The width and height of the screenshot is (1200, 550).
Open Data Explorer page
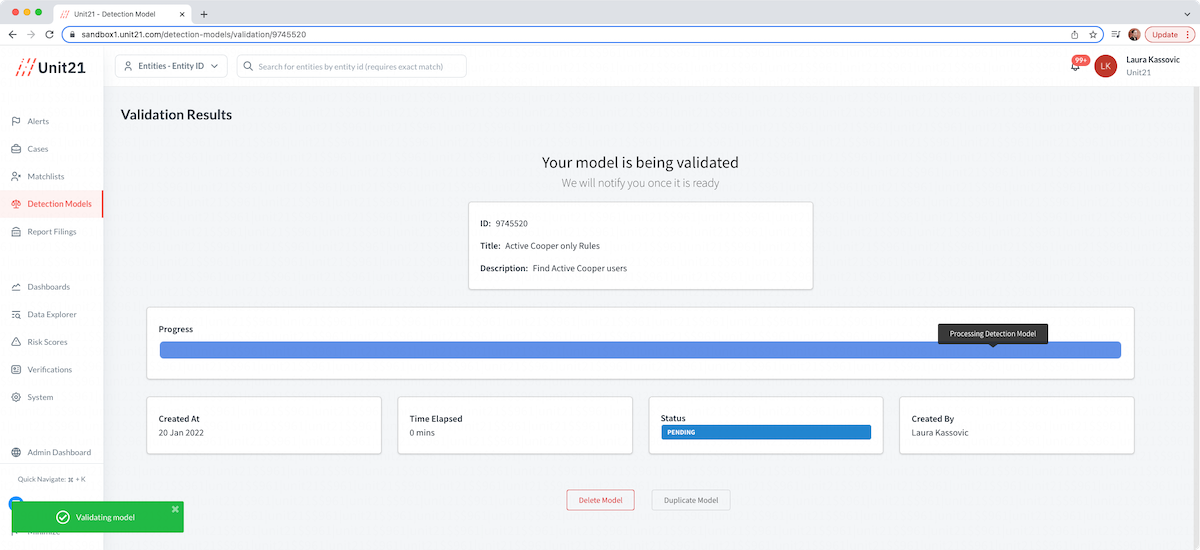point(52,314)
